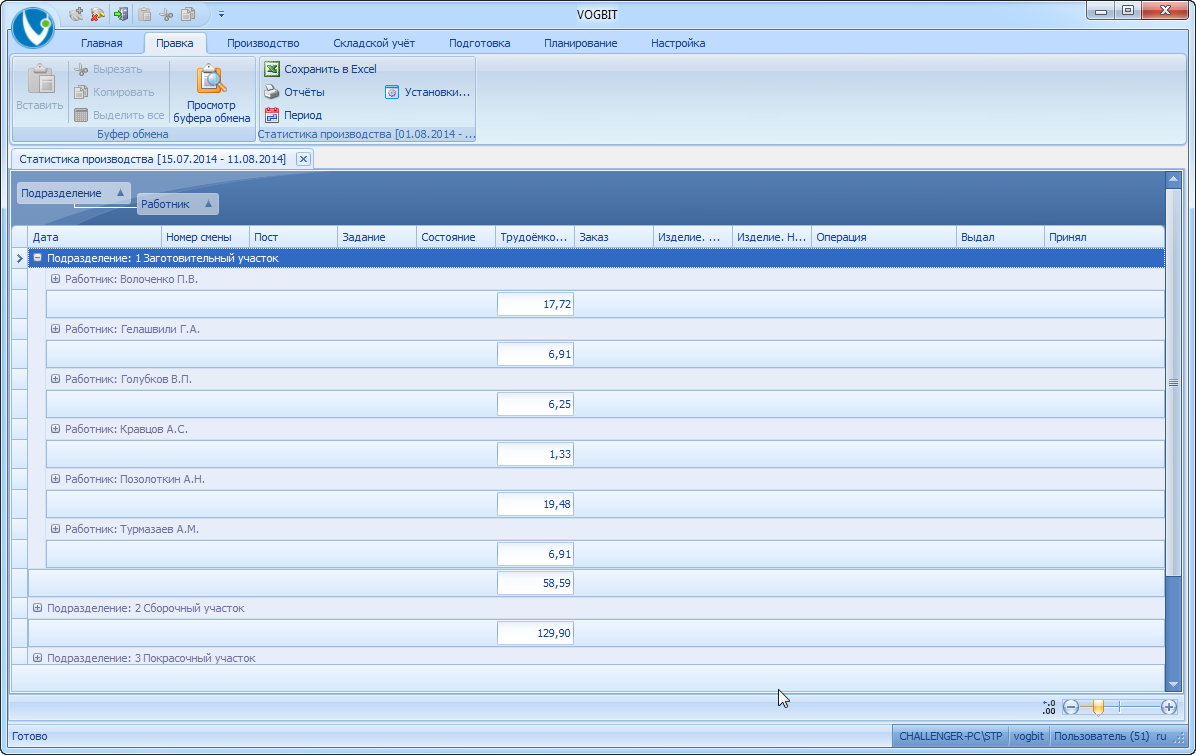Open Просмотр буфера обмена clipboard viewer
1196x755 pixels.
tap(211, 94)
